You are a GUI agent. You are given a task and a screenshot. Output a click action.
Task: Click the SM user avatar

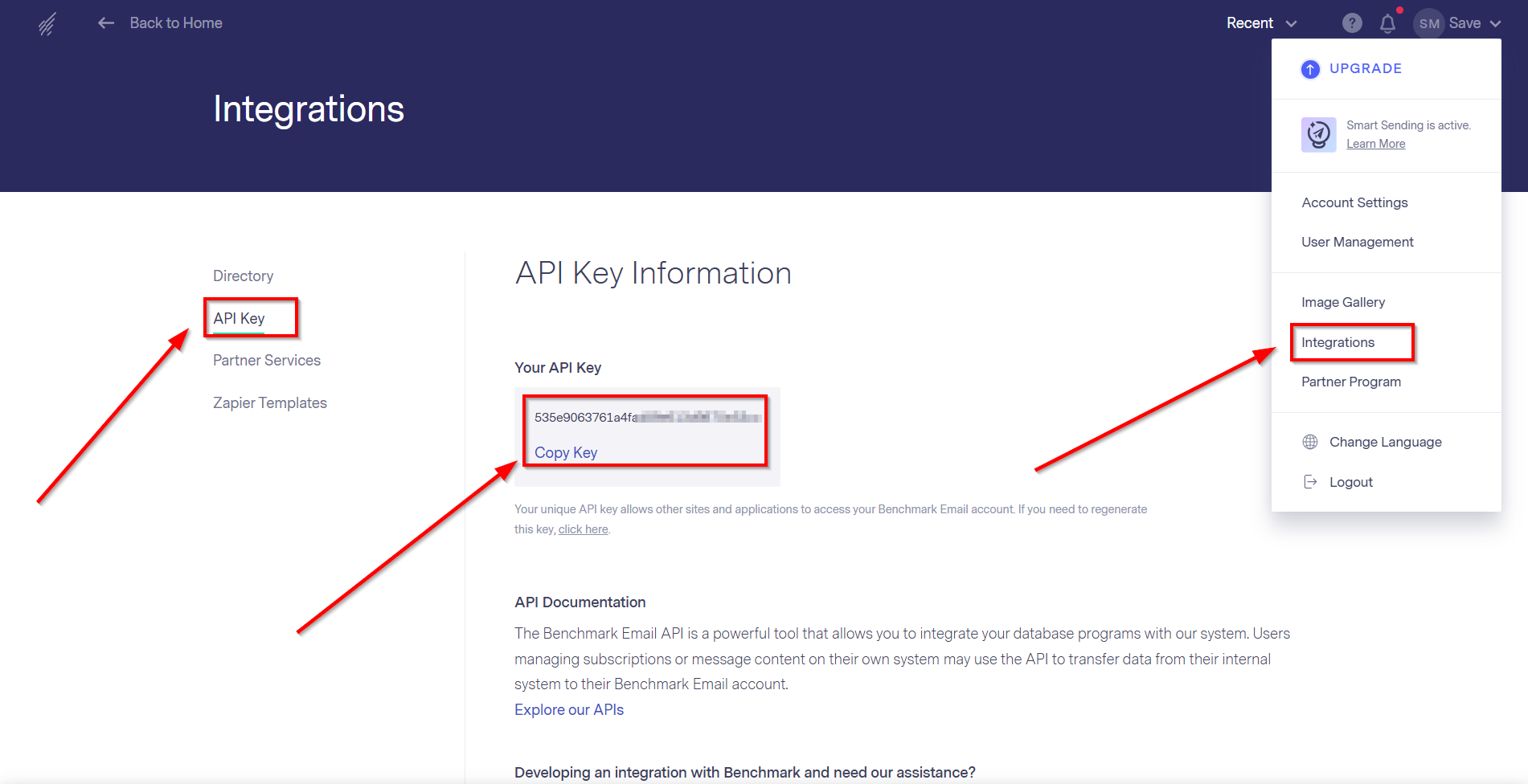point(1429,23)
